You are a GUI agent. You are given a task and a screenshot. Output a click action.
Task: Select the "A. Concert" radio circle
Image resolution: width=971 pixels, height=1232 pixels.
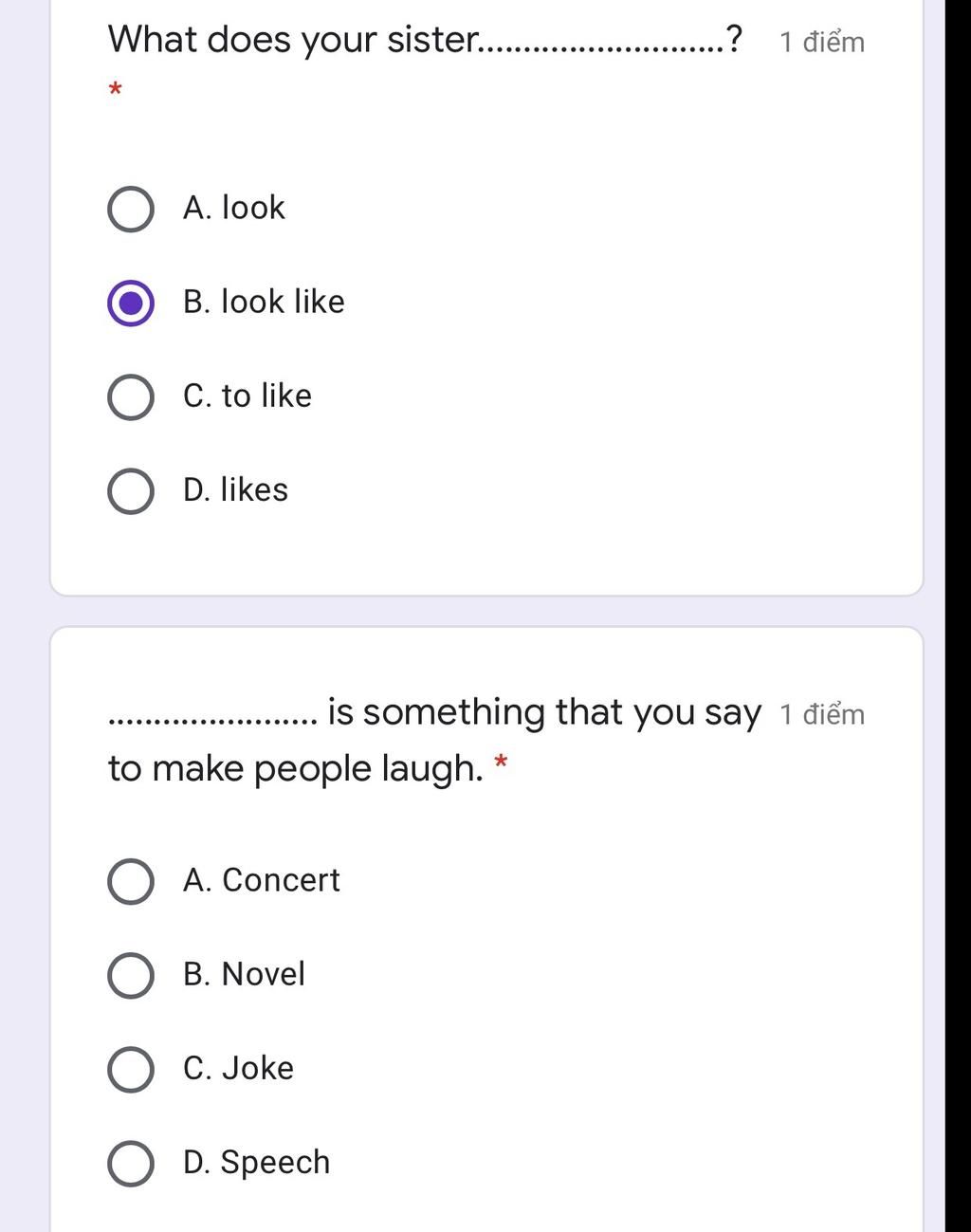131,882
